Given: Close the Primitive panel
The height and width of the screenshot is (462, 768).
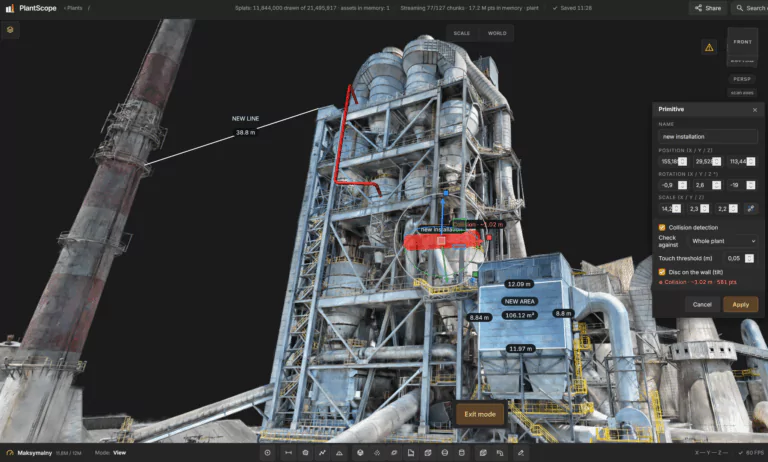Looking at the screenshot, I should [x=755, y=110].
